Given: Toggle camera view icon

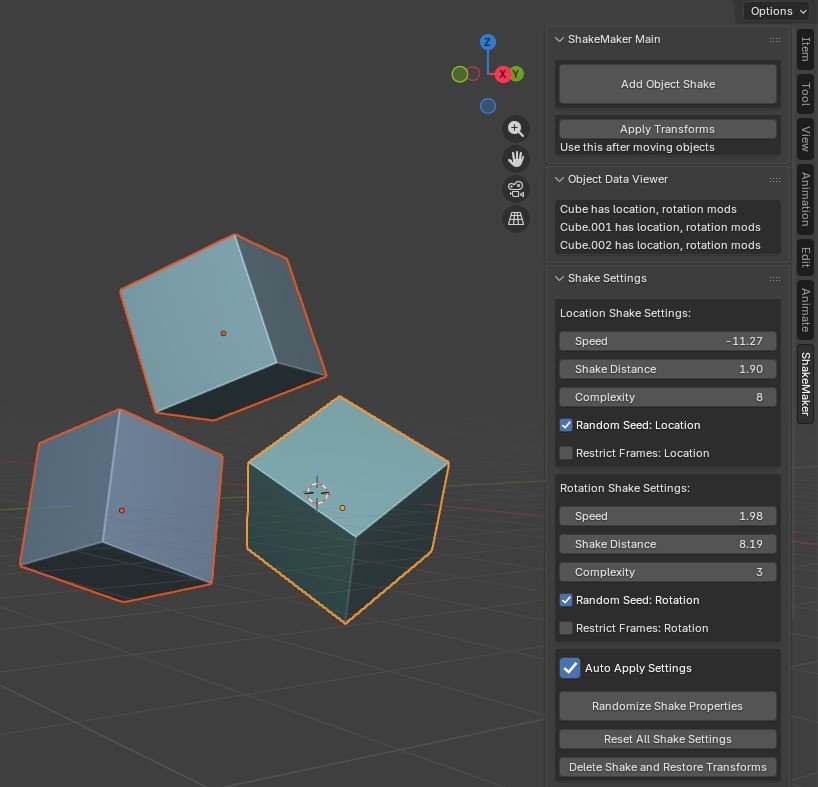Looking at the screenshot, I should pos(516,189).
